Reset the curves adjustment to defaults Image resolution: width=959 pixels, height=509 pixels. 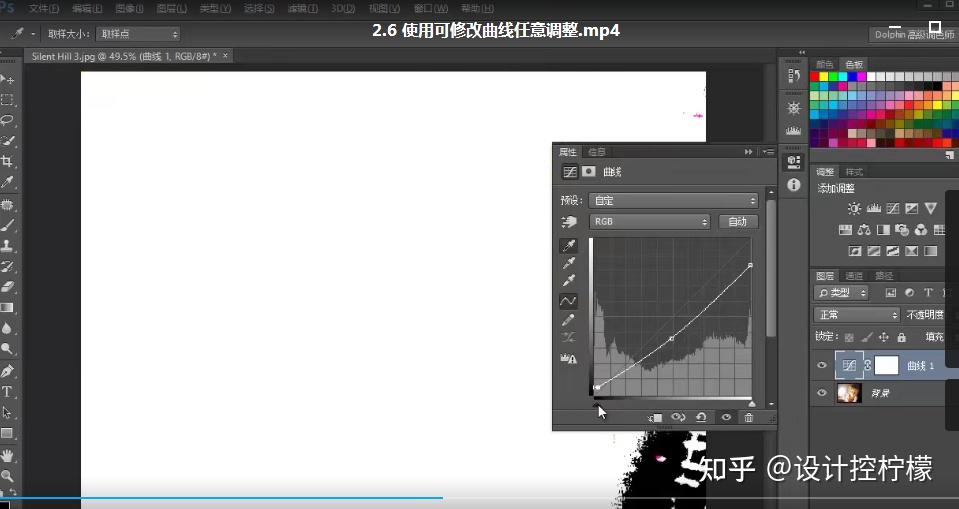pyautogui.click(x=701, y=417)
